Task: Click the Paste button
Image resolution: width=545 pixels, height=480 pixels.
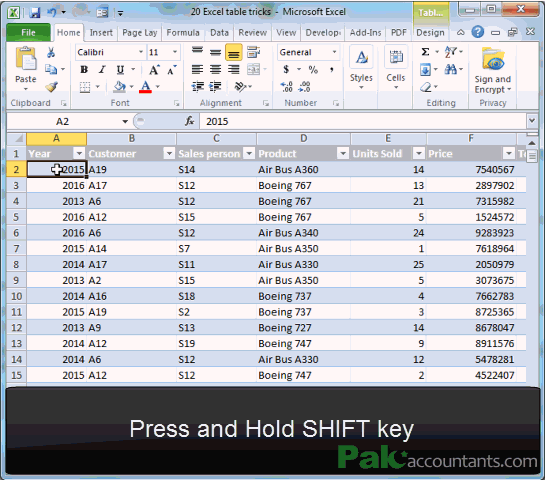Action: point(26,68)
